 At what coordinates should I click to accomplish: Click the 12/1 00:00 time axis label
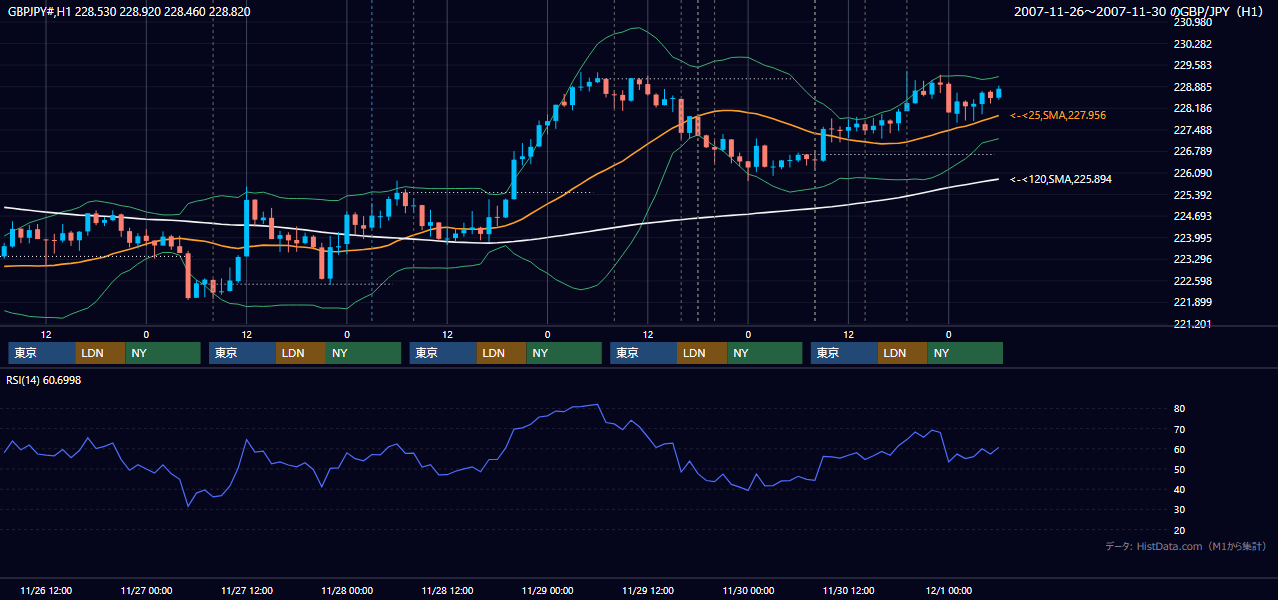click(949, 590)
